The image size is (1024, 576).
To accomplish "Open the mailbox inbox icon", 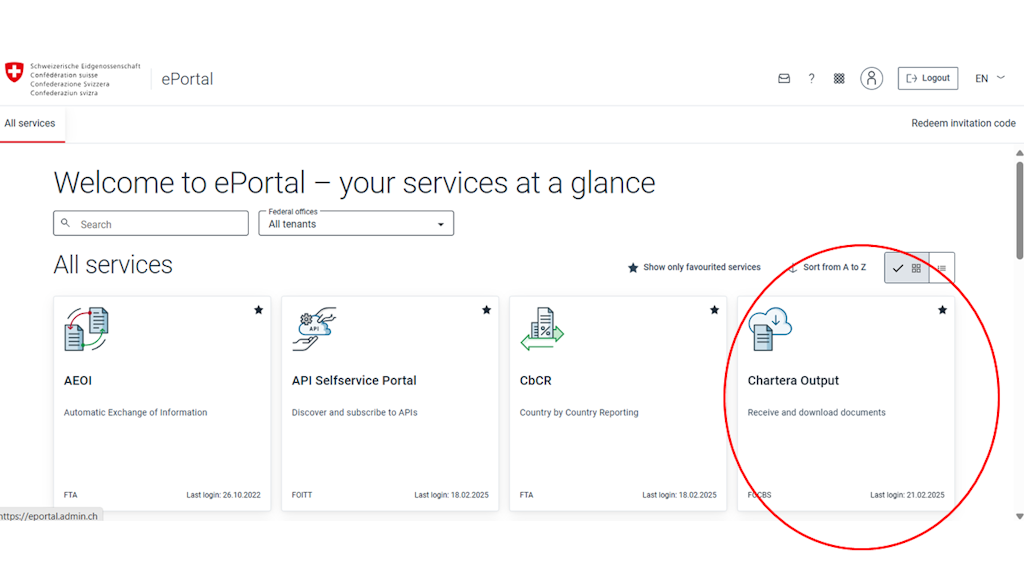I will coord(784,78).
